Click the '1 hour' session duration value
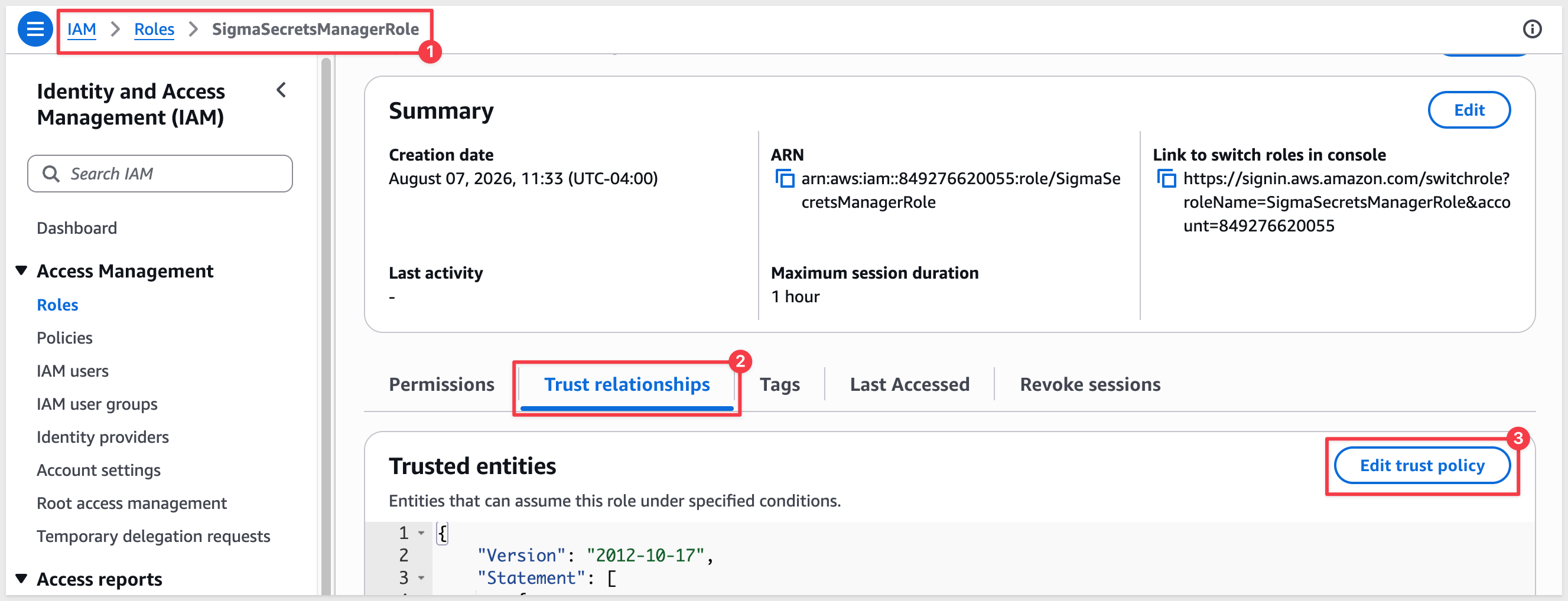The width and height of the screenshot is (1568, 601). pos(795,297)
